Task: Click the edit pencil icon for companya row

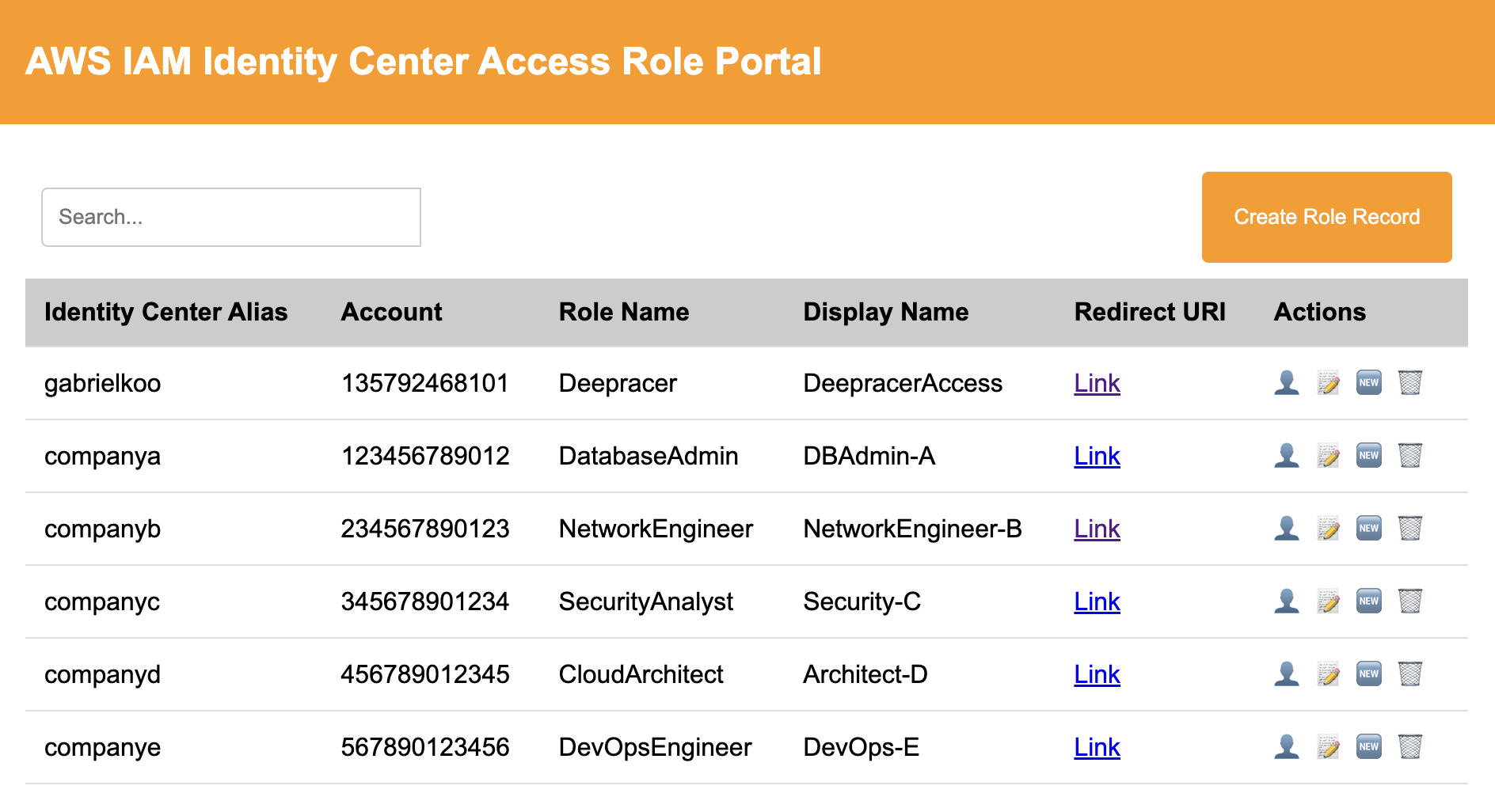Action: (1328, 456)
